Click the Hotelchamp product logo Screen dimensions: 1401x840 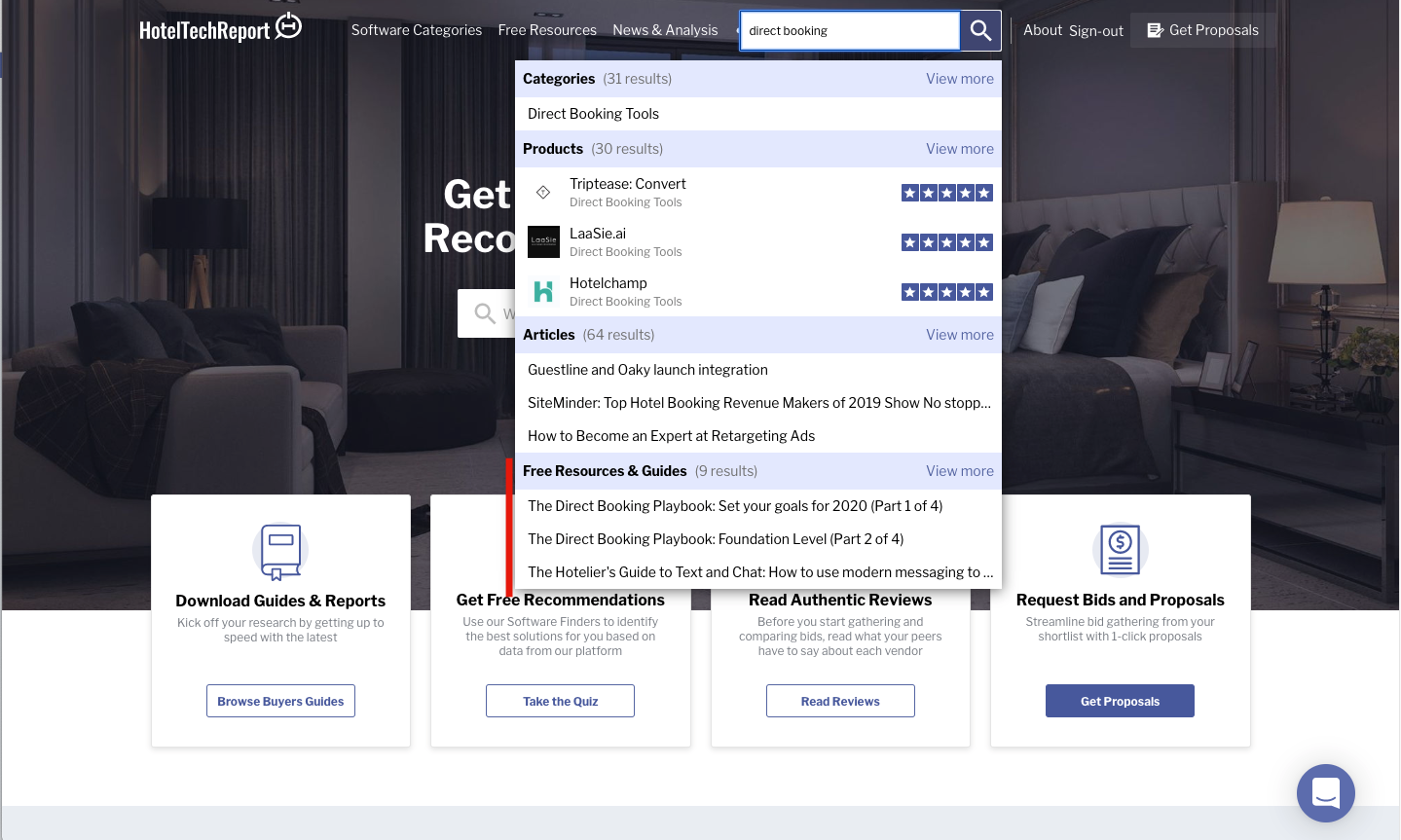click(543, 291)
